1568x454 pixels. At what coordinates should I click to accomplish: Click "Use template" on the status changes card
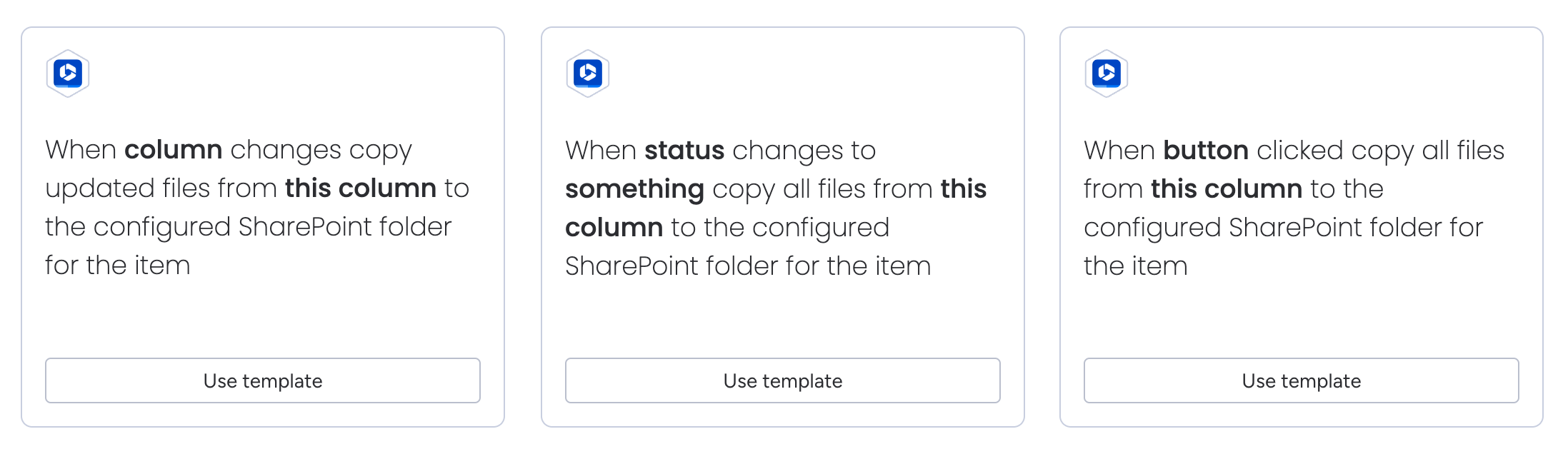pyautogui.click(x=782, y=380)
